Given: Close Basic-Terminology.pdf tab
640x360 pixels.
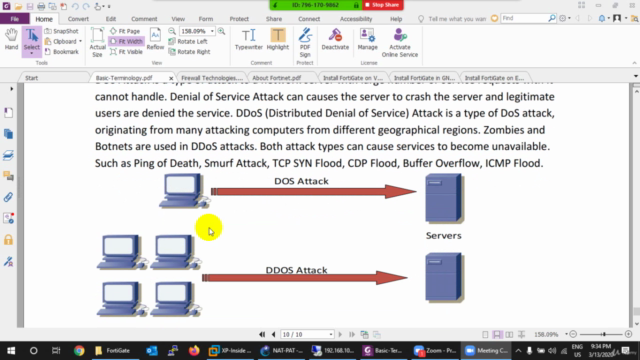Looking at the screenshot, I should point(171,78).
